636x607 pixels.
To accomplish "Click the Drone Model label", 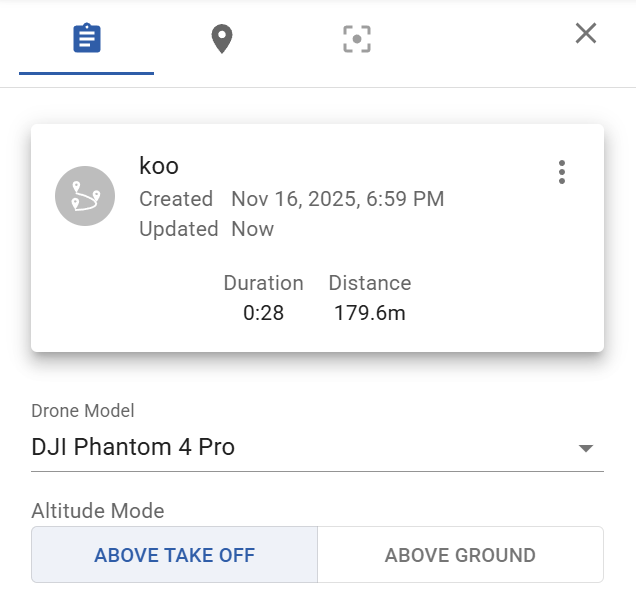I will [83, 411].
